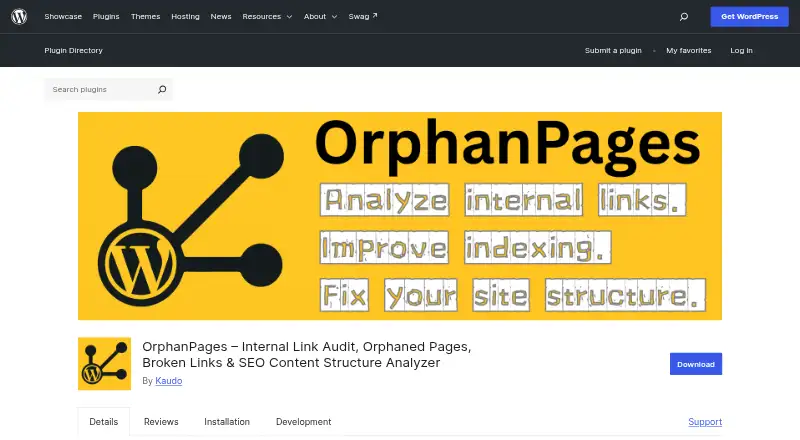Click the Log in link

coord(741,50)
